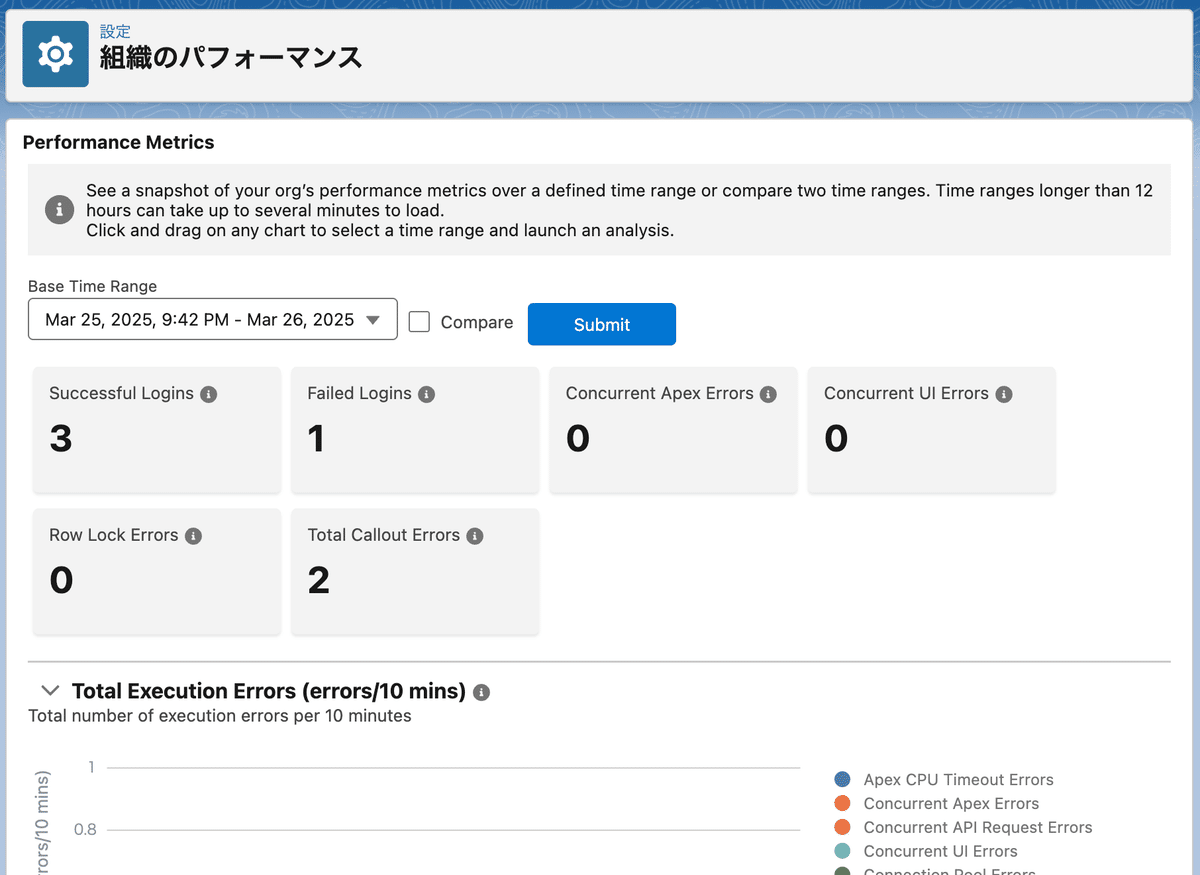Click the info icon beside Successful Logins
Screen dimensions: 1200x875
(x=208, y=393)
